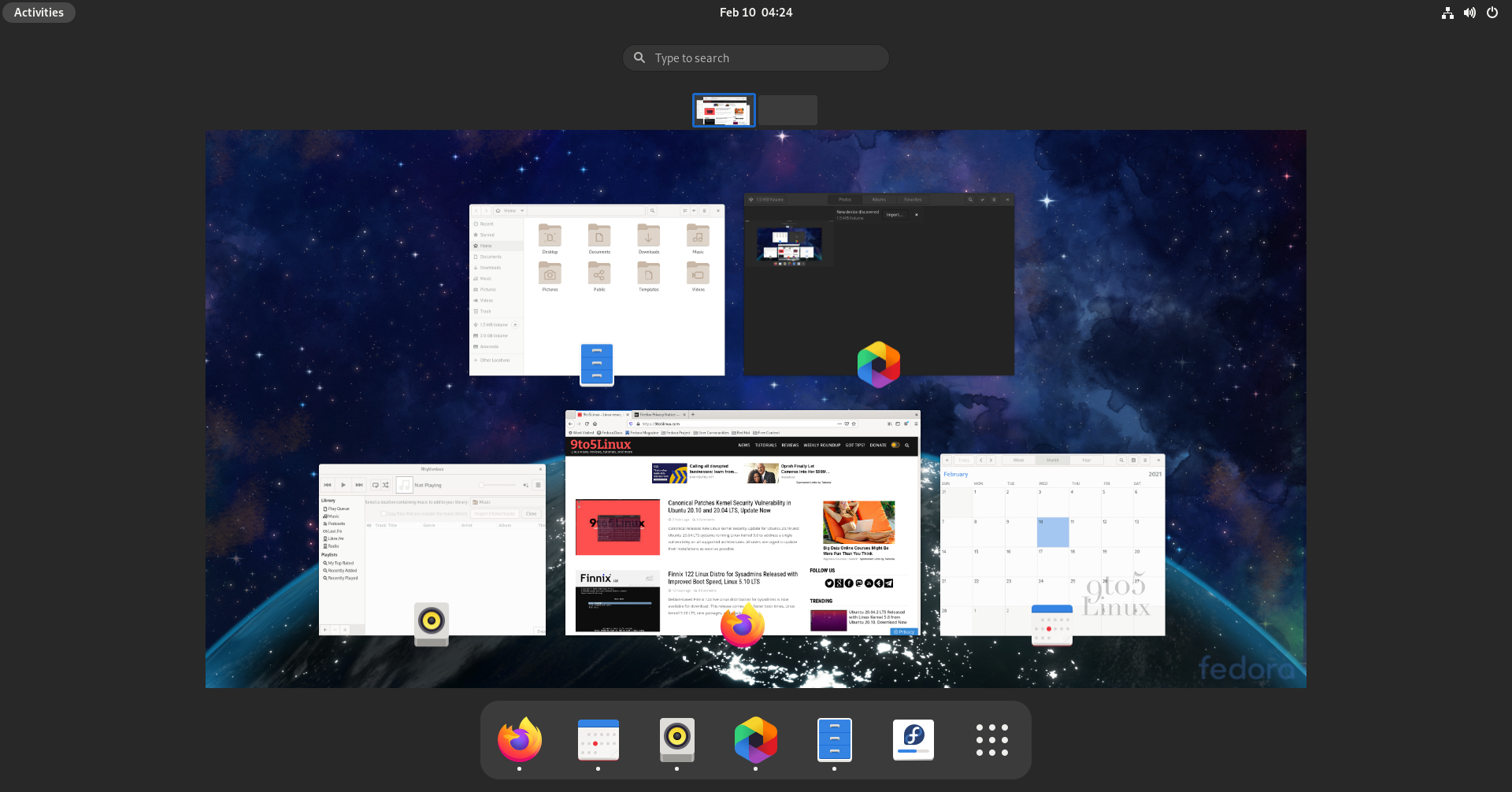The height and width of the screenshot is (792, 1512).
Task: Bookmark the page with the star icon
Action: coord(853,424)
